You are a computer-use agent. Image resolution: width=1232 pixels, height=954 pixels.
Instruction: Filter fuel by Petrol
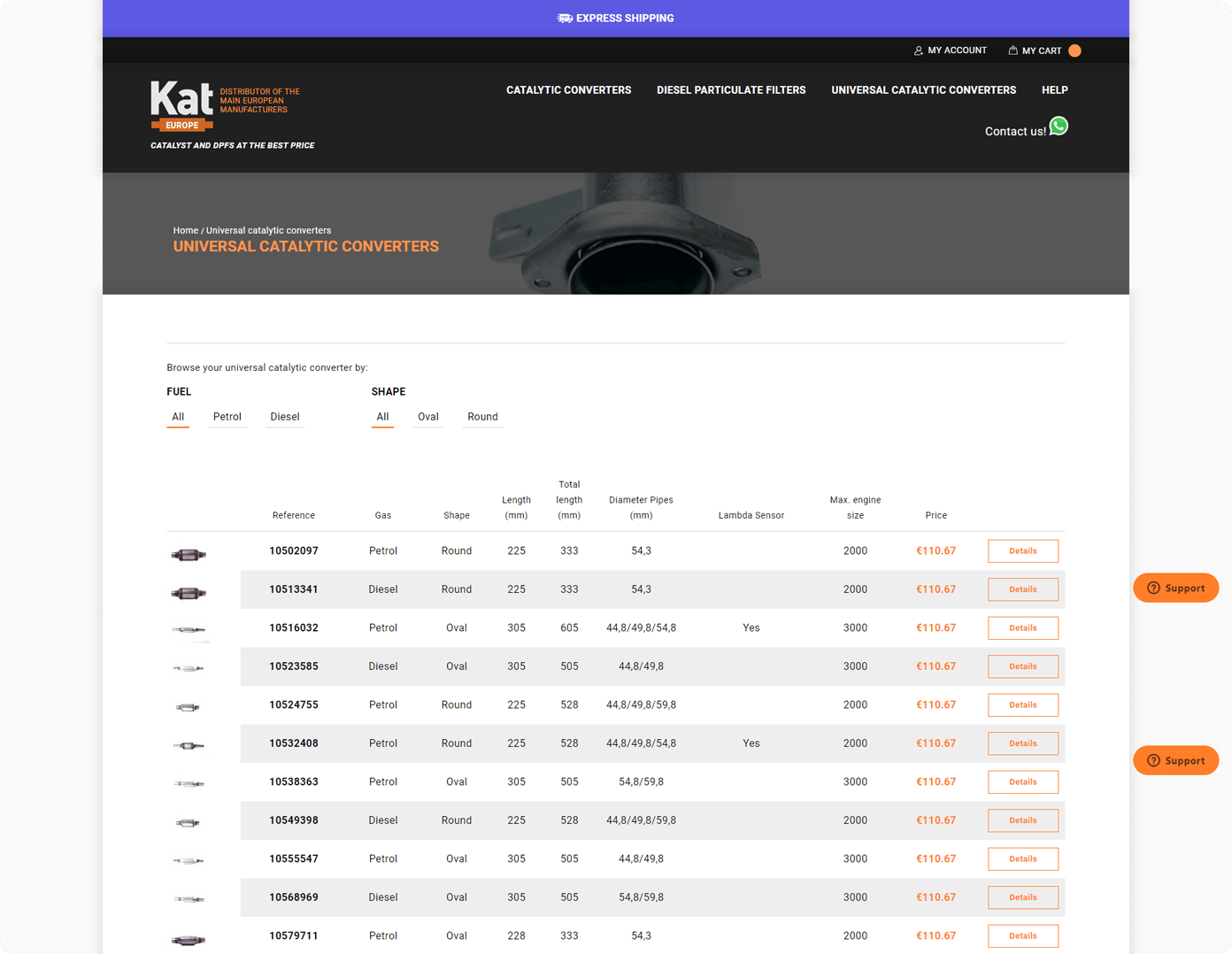(227, 416)
